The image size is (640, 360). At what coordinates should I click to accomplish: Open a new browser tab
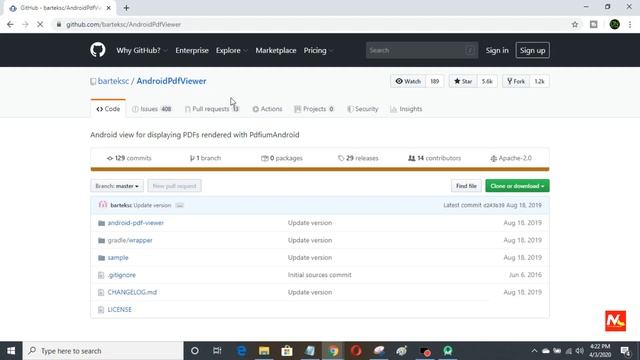point(126,8)
